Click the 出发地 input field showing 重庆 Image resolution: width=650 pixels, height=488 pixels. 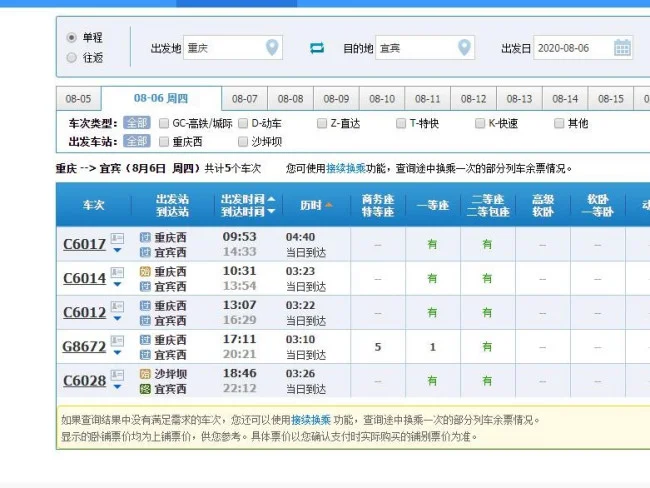pyautogui.click(x=233, y=48)
